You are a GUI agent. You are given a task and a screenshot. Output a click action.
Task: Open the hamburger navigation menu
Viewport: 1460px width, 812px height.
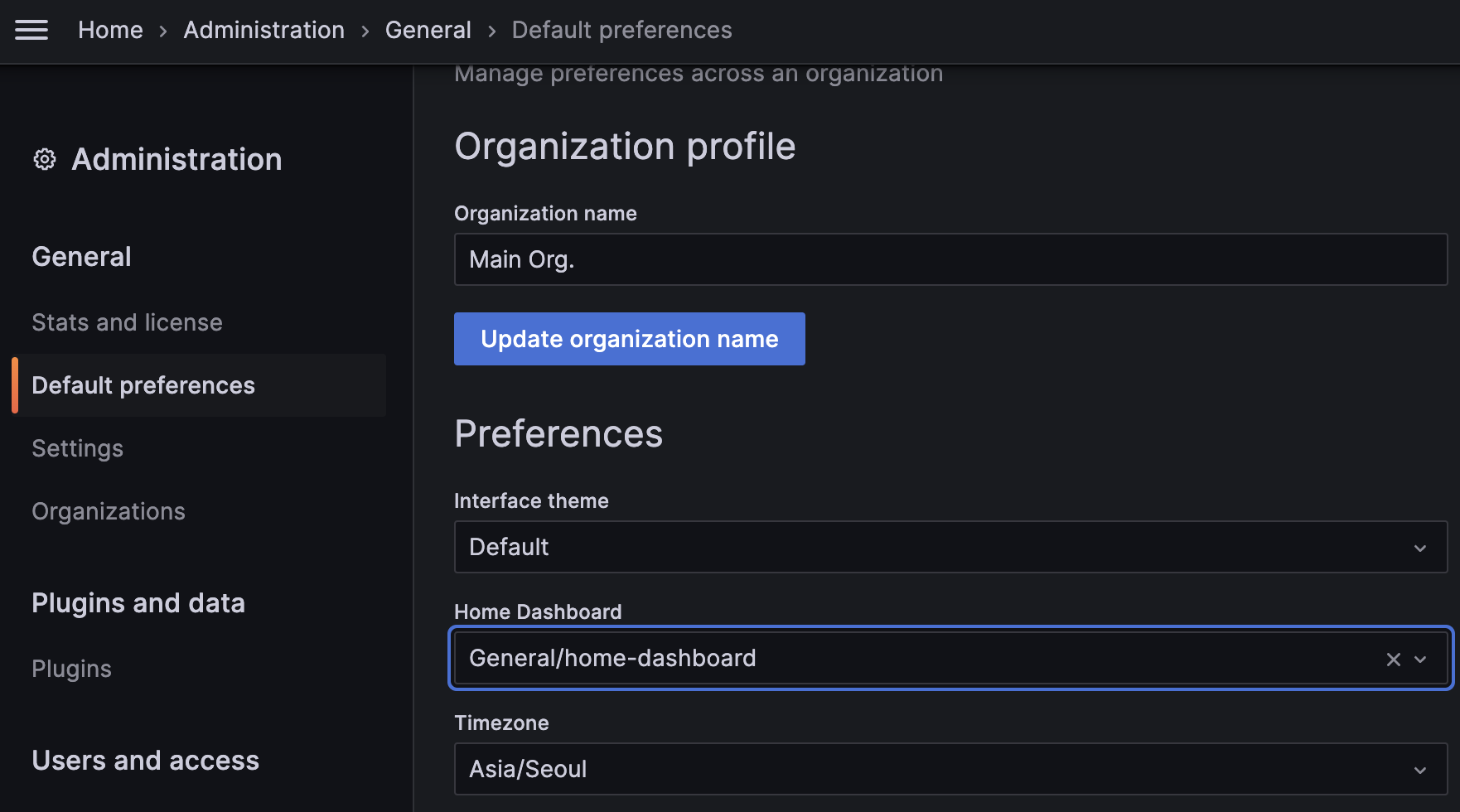click(31, 31)
